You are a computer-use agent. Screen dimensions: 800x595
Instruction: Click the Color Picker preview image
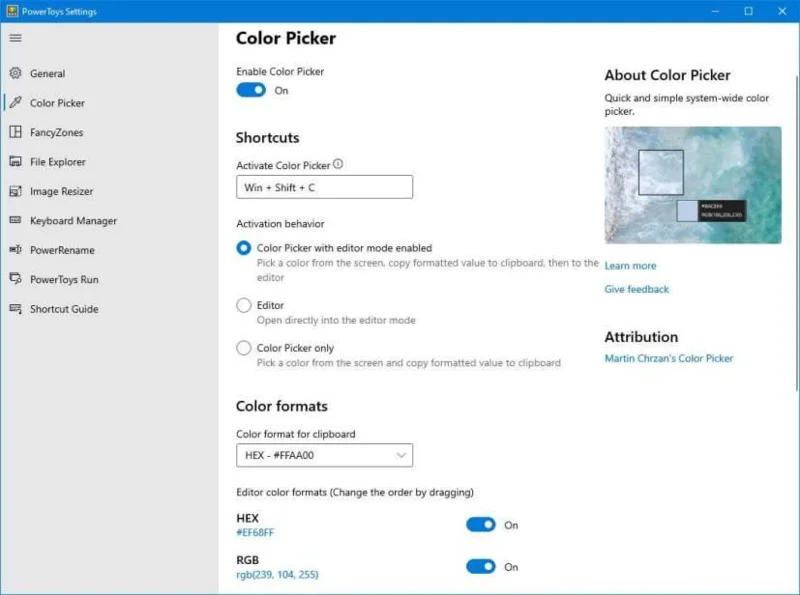pyautogui.click(x=693, y=185)
